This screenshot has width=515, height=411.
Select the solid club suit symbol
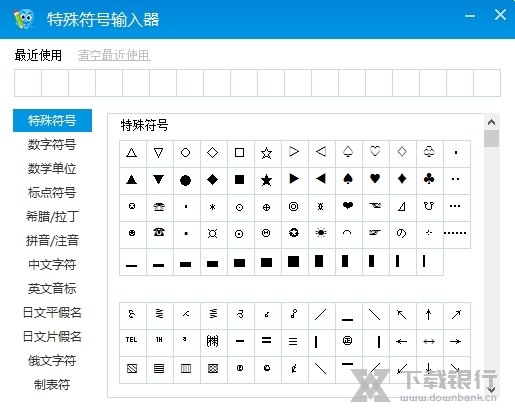click(429, 180)
